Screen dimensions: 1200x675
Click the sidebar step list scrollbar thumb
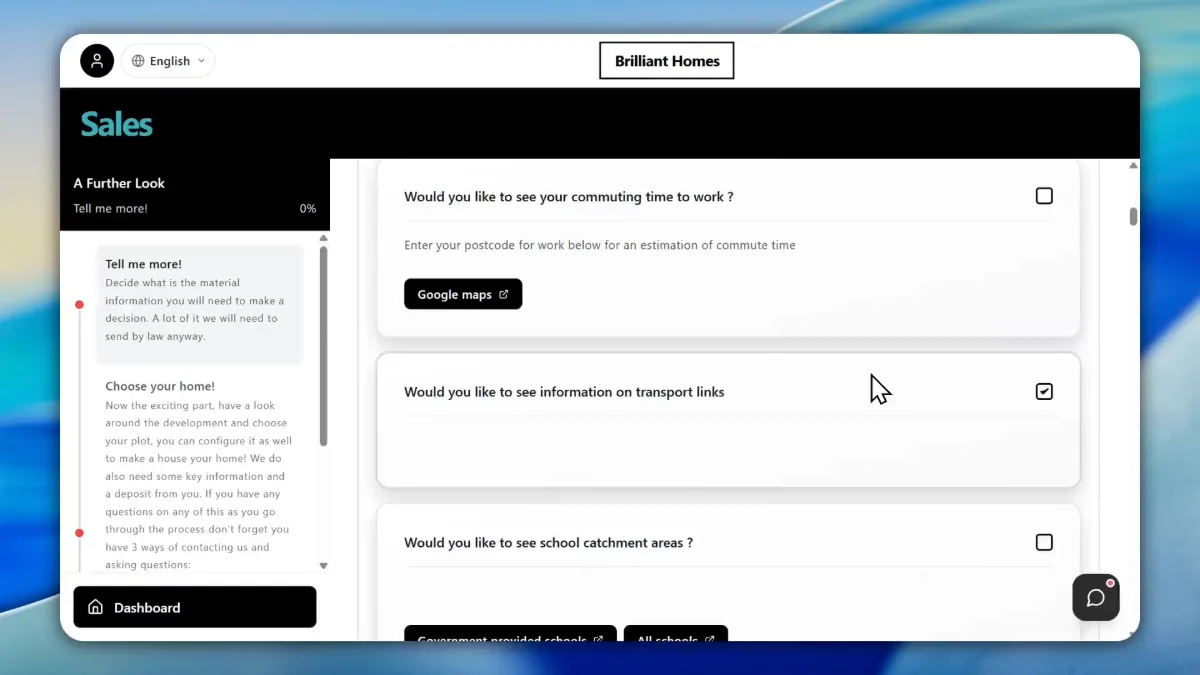(323, 346)
